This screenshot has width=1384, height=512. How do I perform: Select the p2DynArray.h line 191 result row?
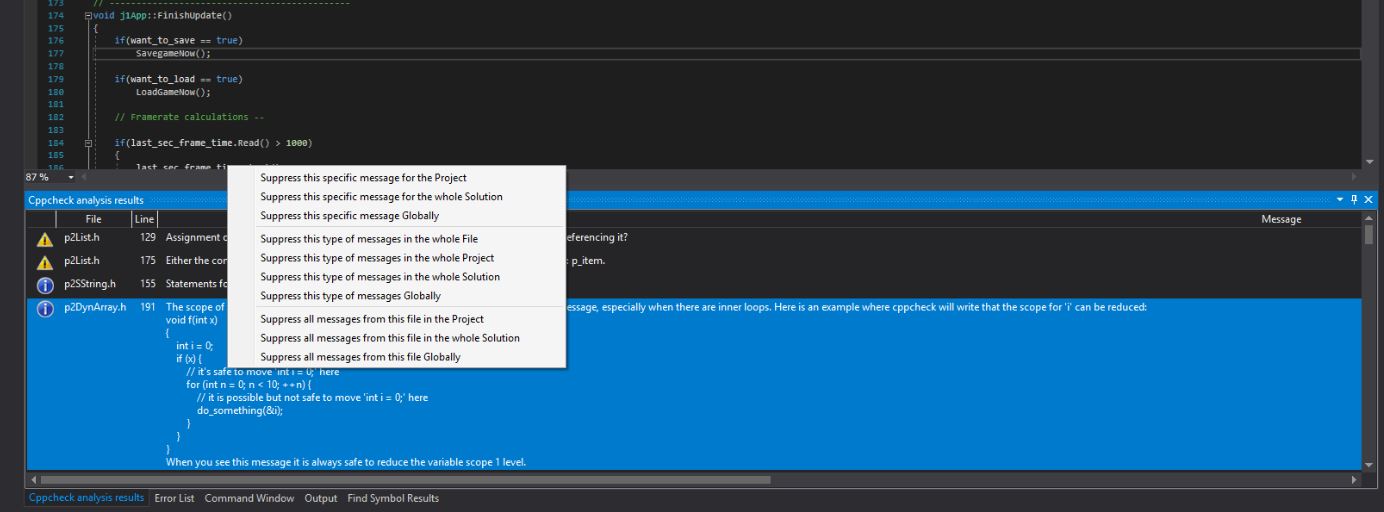pyautogui.click(x=694, y=384)
